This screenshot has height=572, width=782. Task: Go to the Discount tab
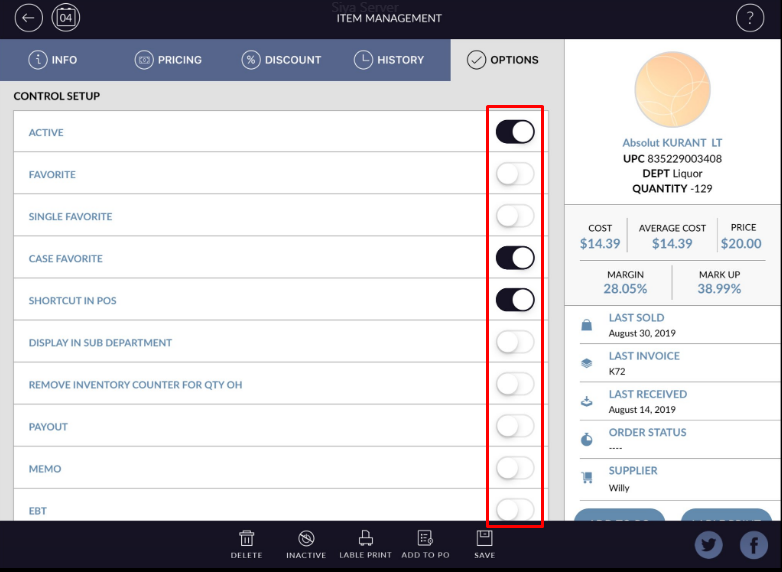point(281,60)
